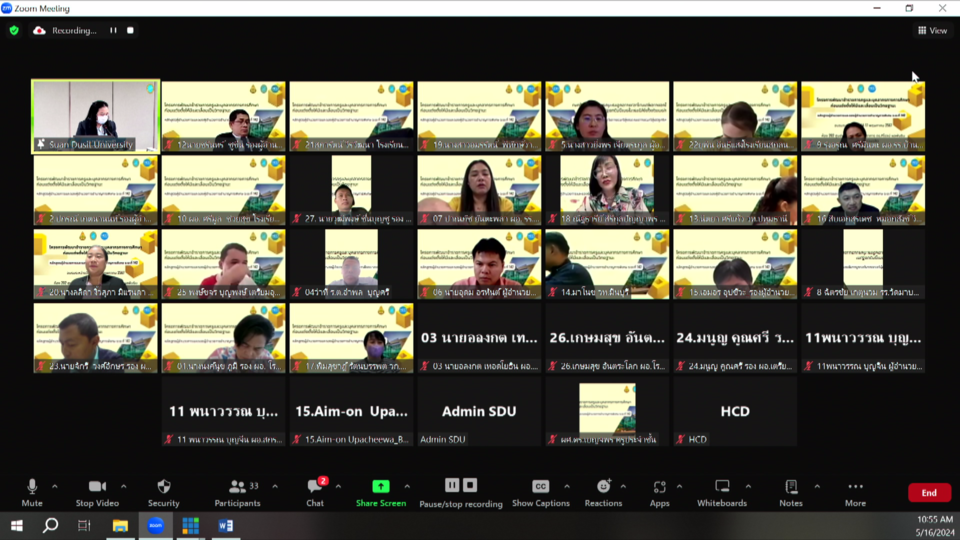Open the Notes tool
This screenshot has width=960, height=540.
790,487
